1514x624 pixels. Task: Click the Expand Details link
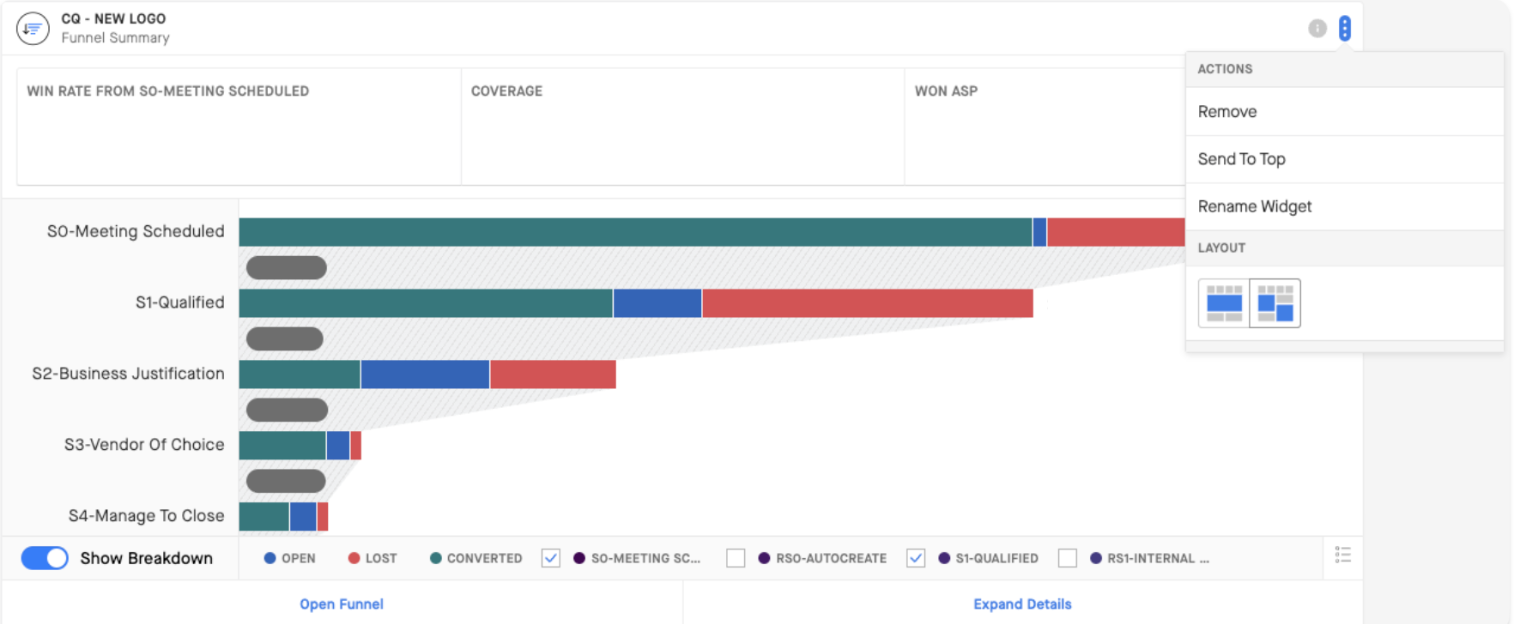click(1022, 604)
